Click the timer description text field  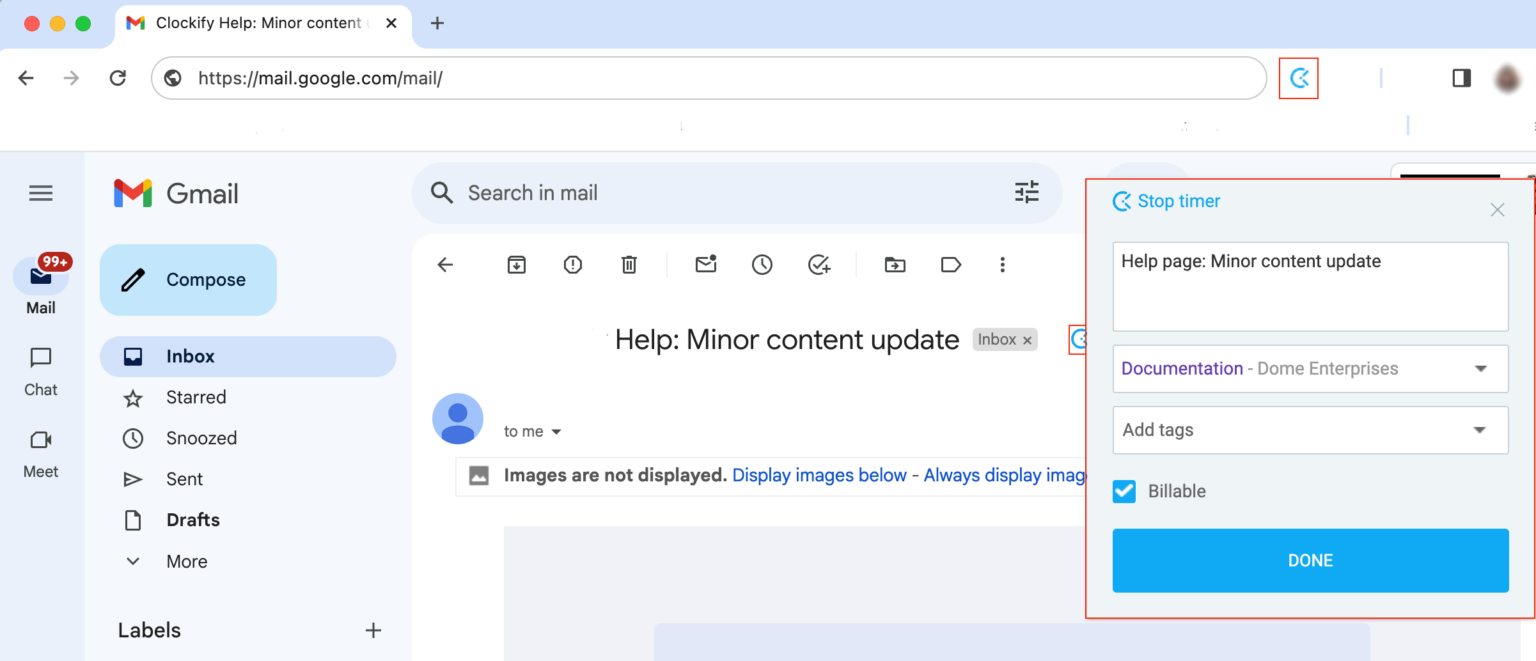pos(1310,286)
